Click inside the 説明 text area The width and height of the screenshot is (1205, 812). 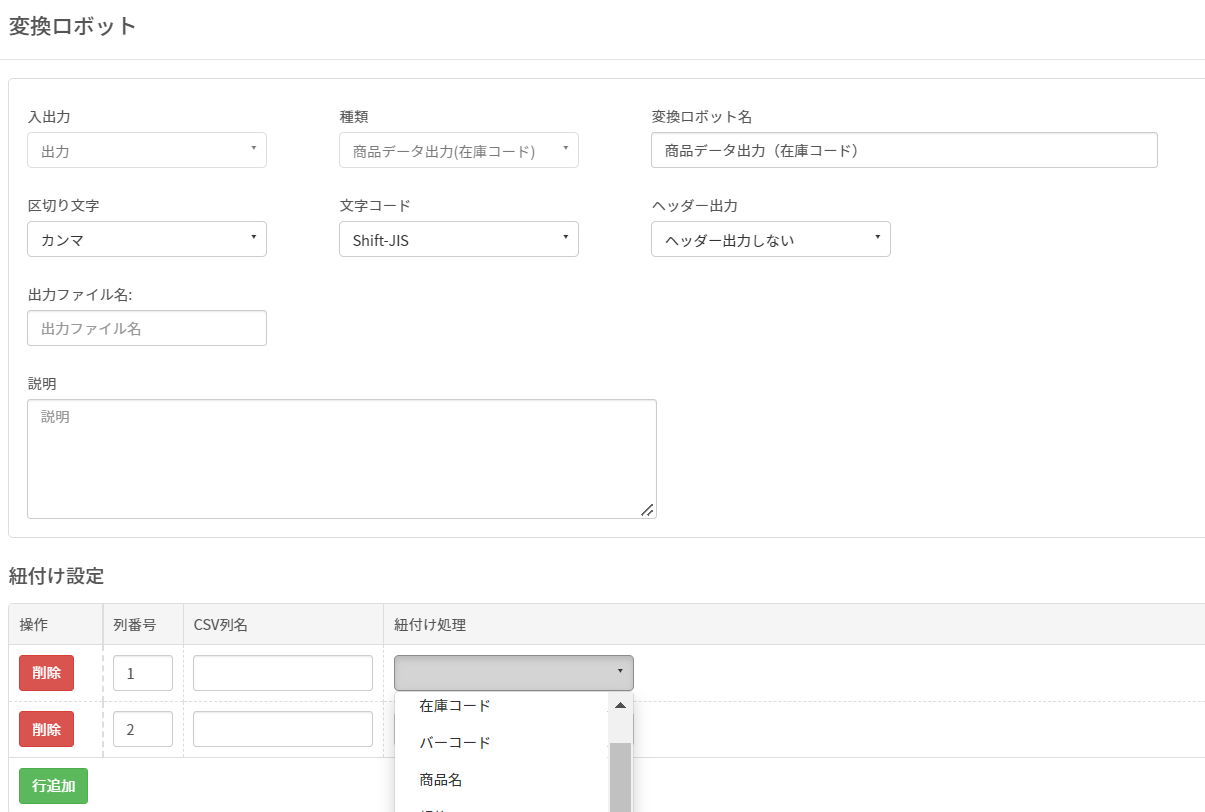[x=342, y=459]
